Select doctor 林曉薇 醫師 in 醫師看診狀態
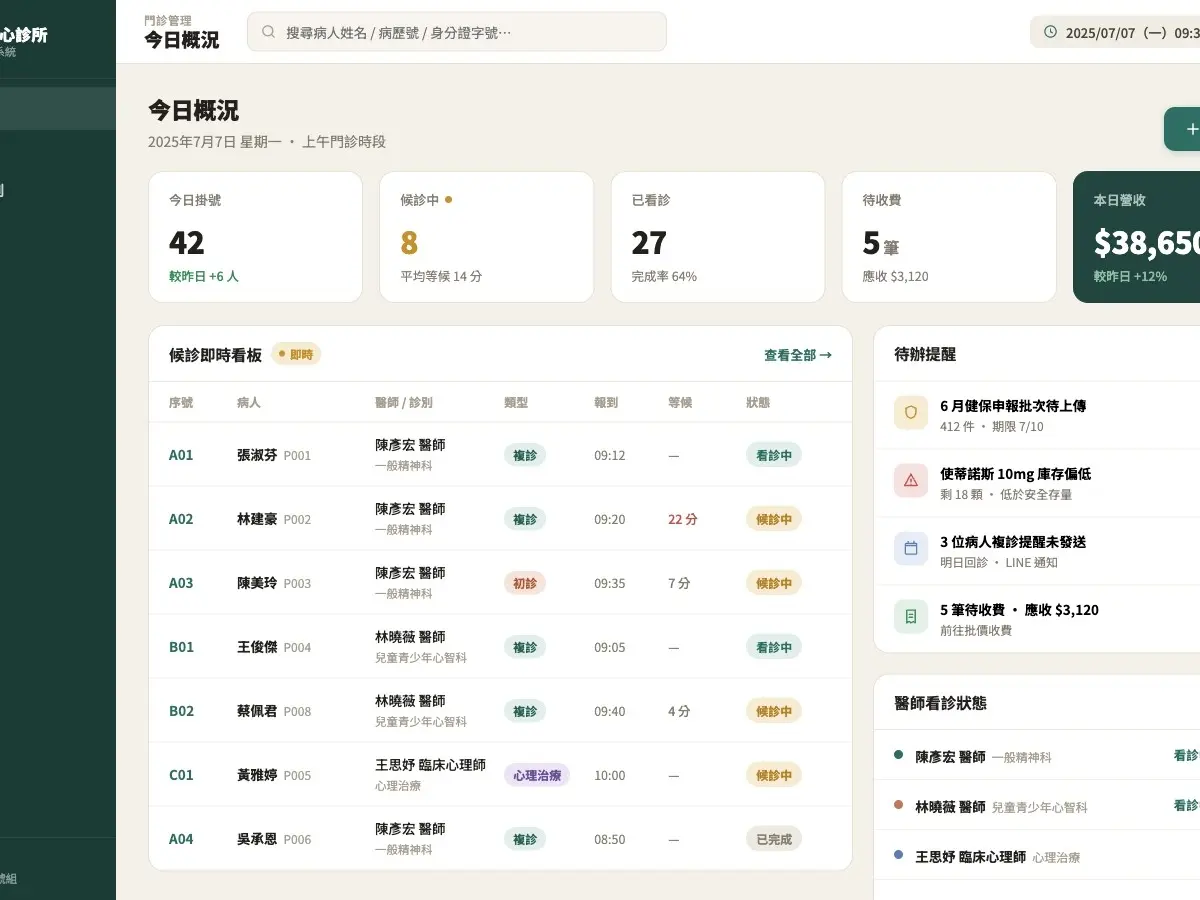This screenshot has width=1200, height=900. click(950, 807)
